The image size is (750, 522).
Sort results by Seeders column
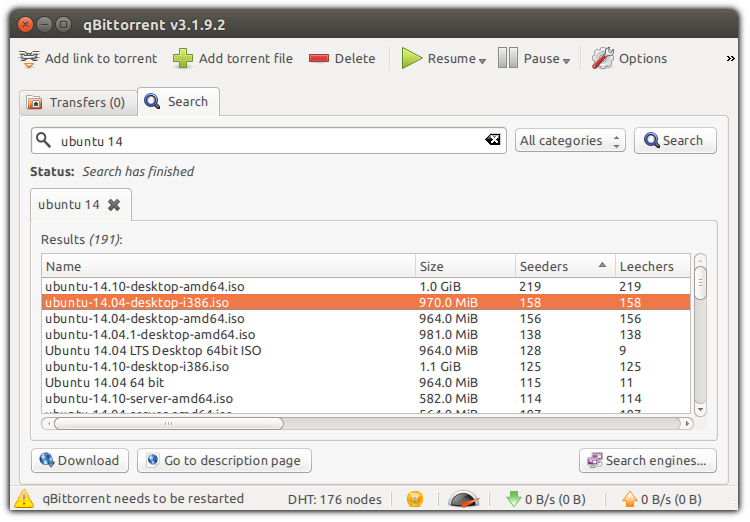tap(565, 266)
